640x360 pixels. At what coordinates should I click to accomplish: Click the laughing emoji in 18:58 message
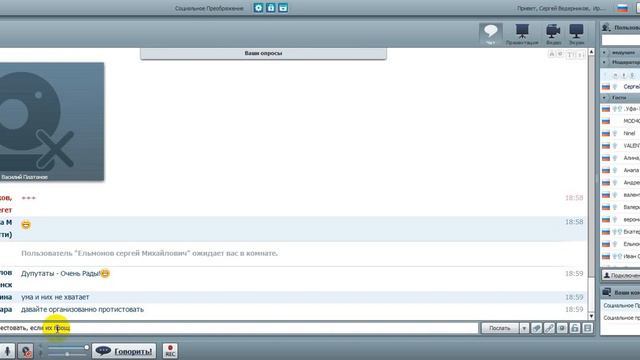click(26, 224)
